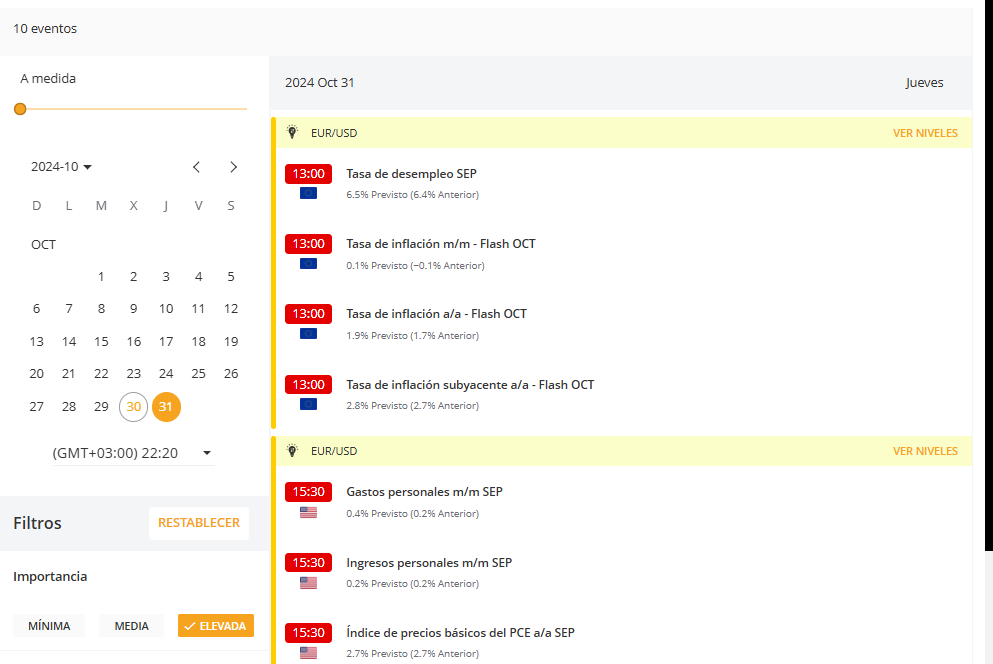Open the Tasa de desempleo SEP event
Screen dimensions: 993x664
click(x=410, y=173)
